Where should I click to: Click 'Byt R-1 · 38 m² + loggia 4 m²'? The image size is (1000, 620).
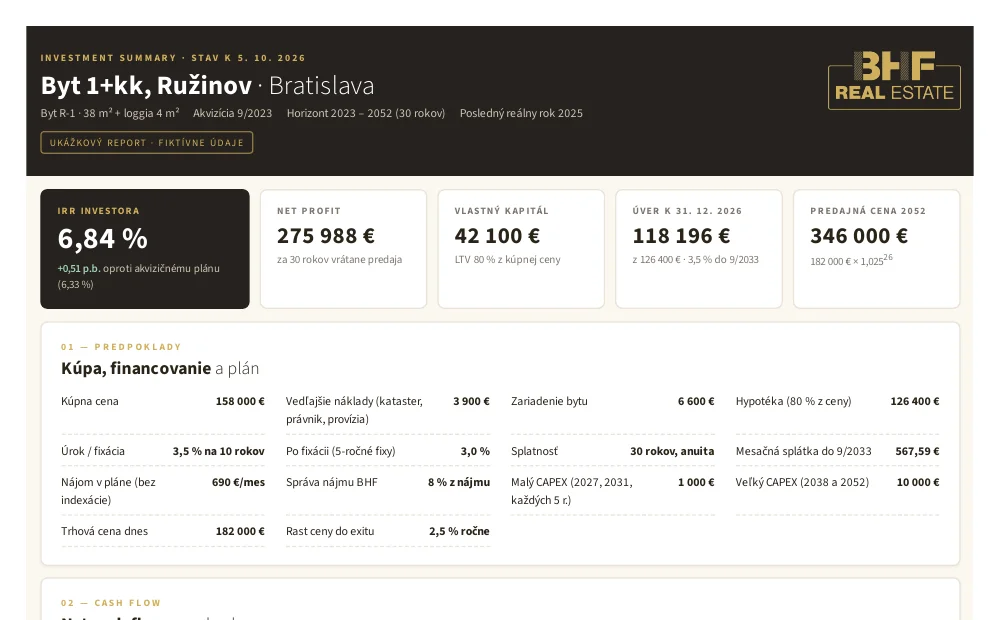110,114
